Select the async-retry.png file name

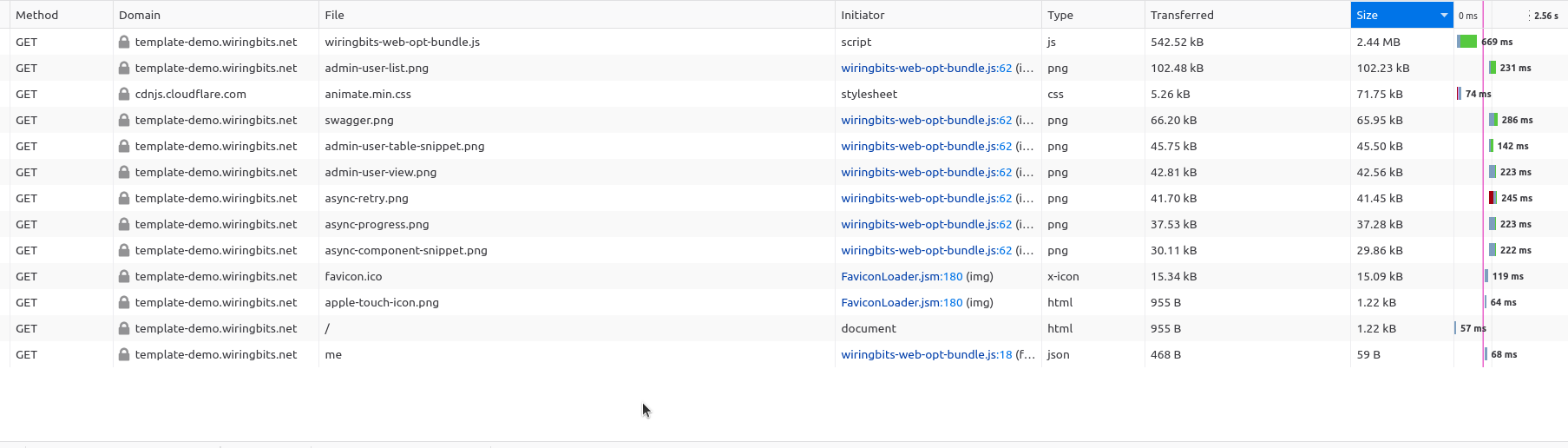(x=366, y=198)
